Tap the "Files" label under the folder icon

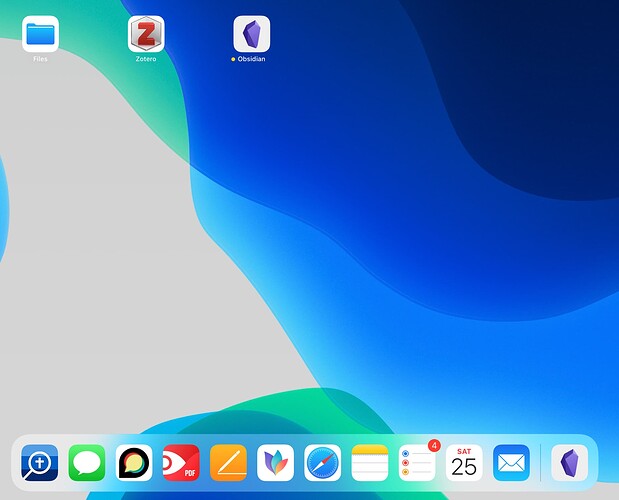(40, 59)
